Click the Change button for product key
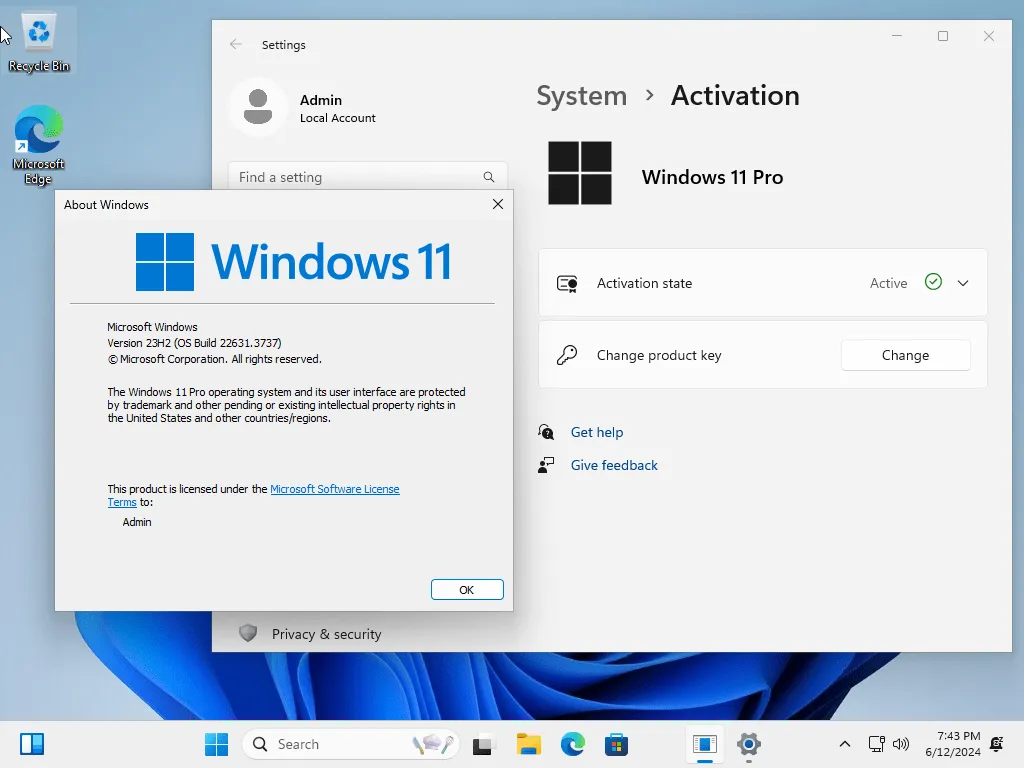Viewport: 1024px width, 768px height. (905, 355)
